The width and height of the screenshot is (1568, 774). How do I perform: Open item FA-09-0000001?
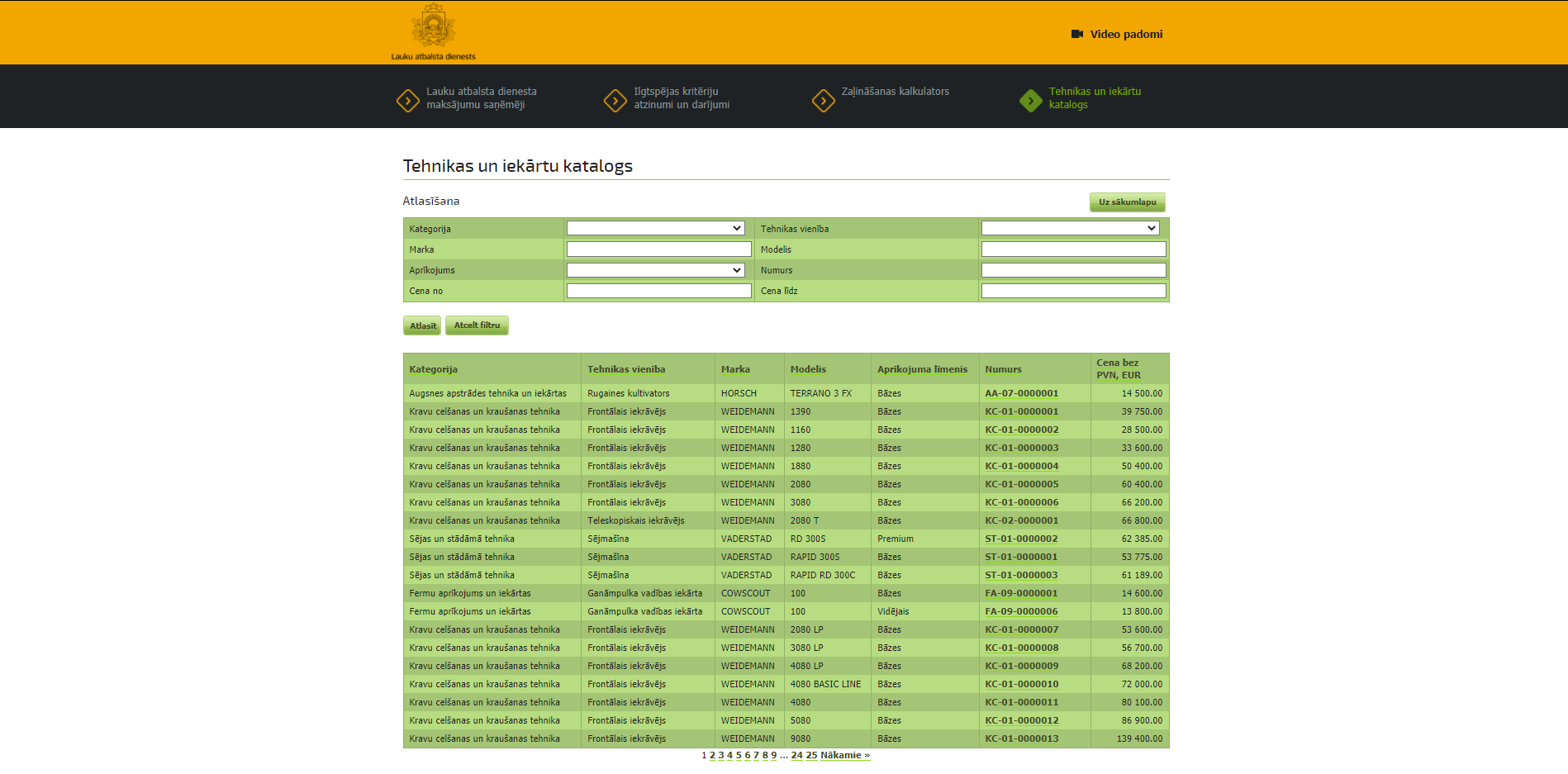(x=1021, y=593)
